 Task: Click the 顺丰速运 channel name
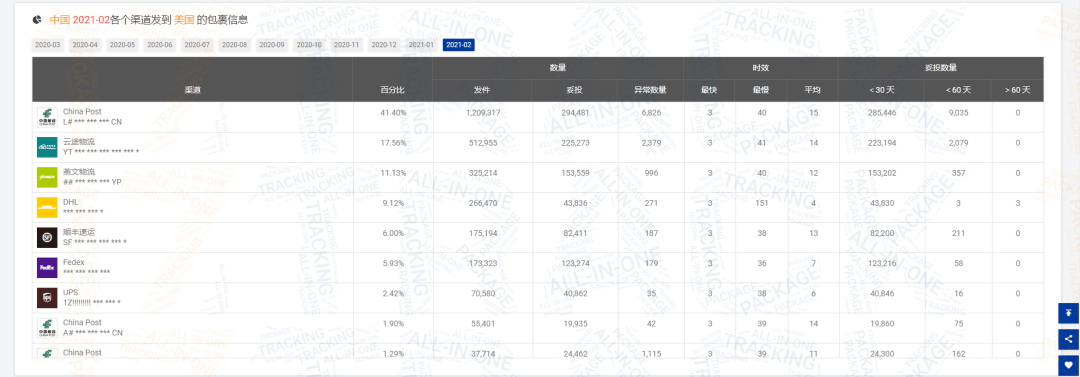tap(79, 232)
